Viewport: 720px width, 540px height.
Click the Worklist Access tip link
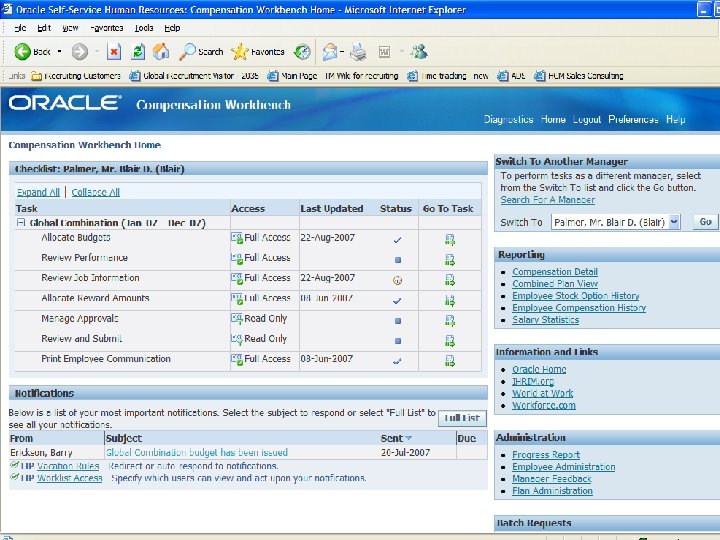click(x=69, y=478)
